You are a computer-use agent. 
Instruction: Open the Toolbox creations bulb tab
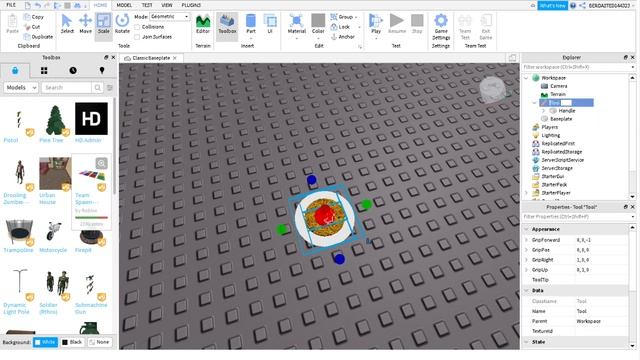(102, 71)
